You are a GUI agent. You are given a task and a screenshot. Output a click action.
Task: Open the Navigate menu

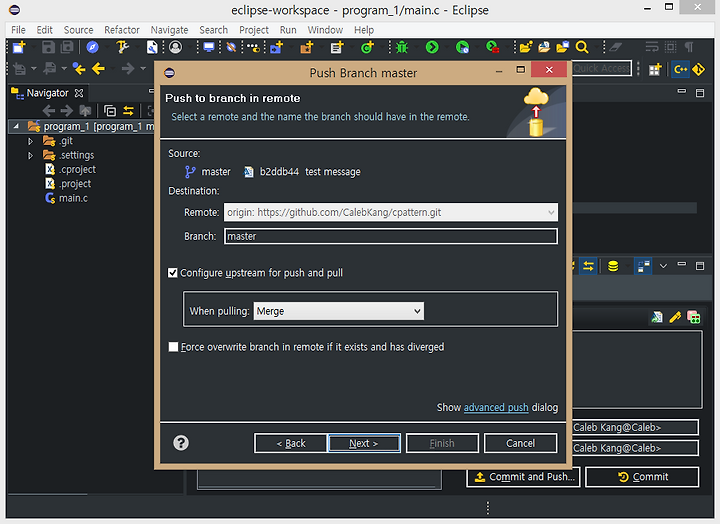(169, 30)
